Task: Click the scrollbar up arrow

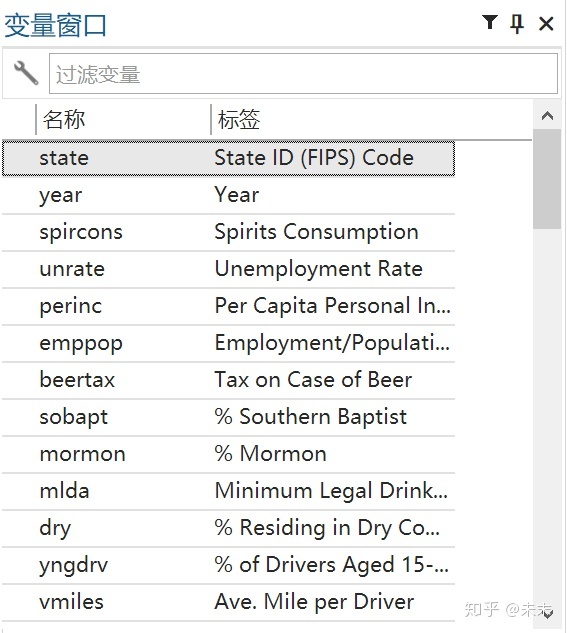Action: (547, 116)
